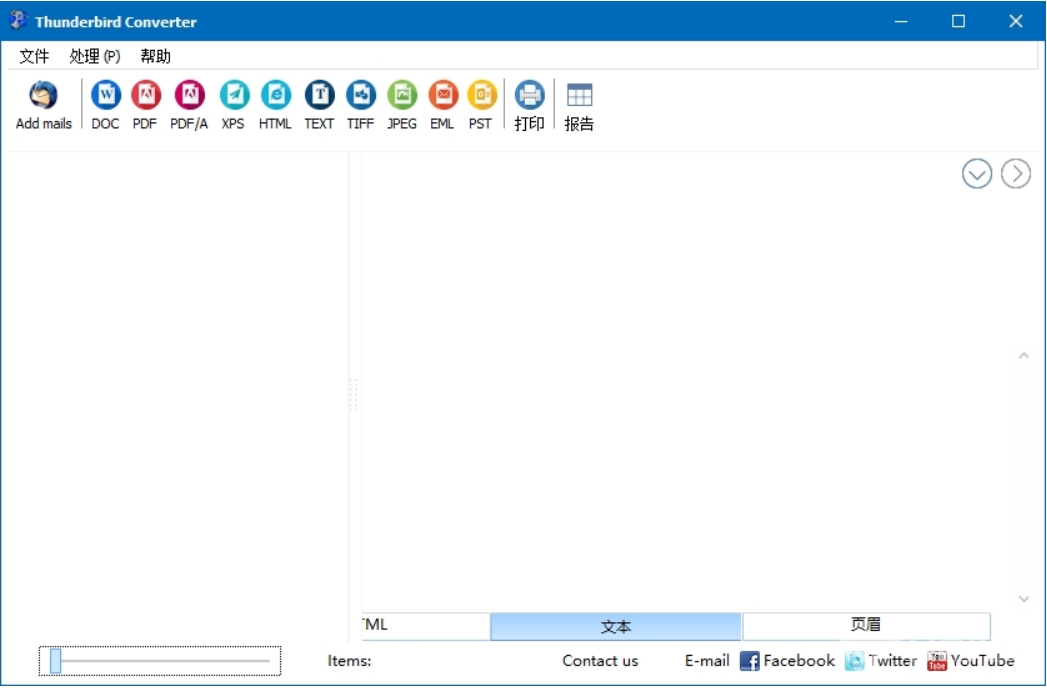Choose the TIFF format icon

[361, 96]
